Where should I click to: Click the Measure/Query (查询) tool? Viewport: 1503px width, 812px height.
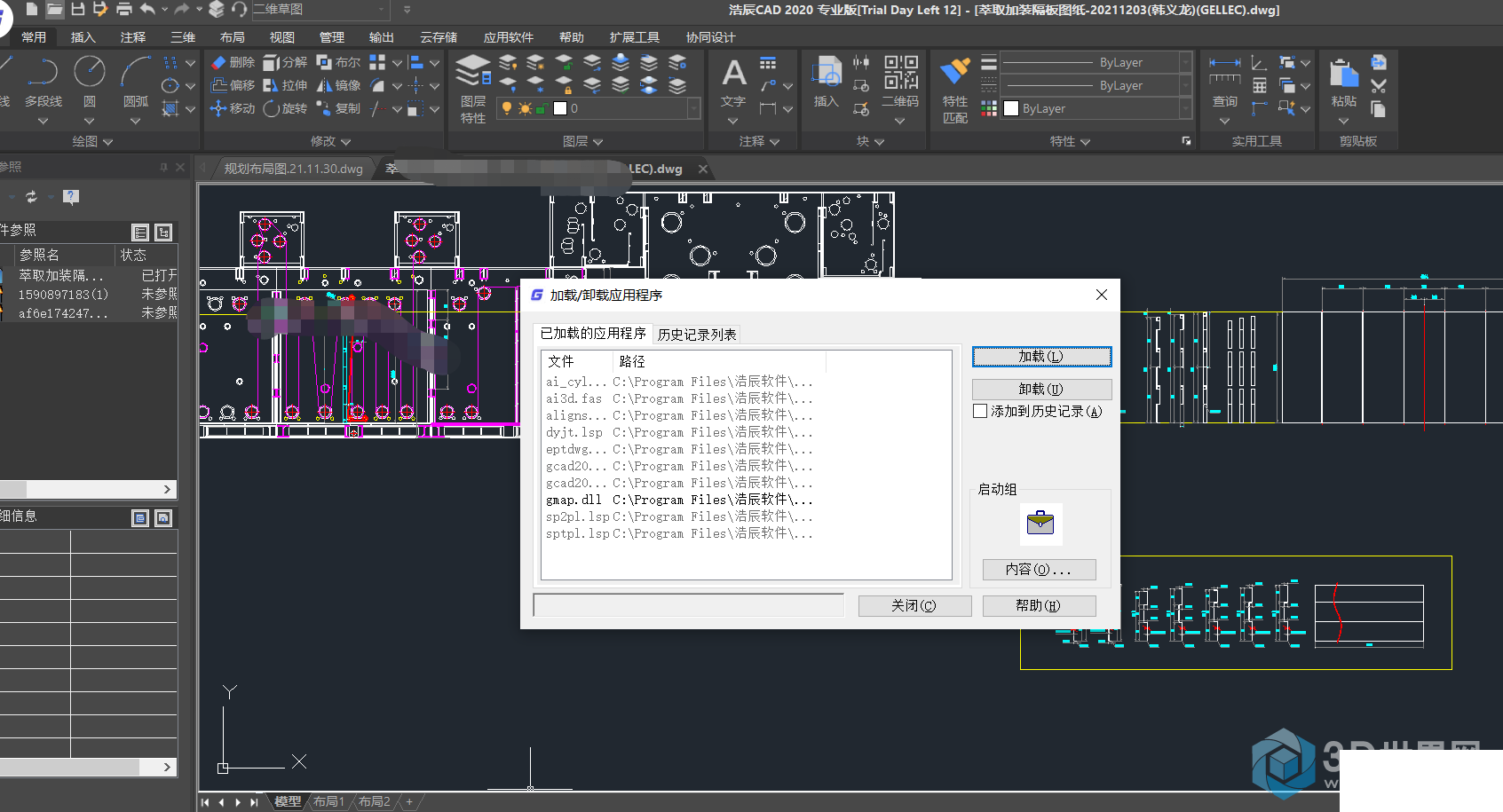(x=1225, y=84)
